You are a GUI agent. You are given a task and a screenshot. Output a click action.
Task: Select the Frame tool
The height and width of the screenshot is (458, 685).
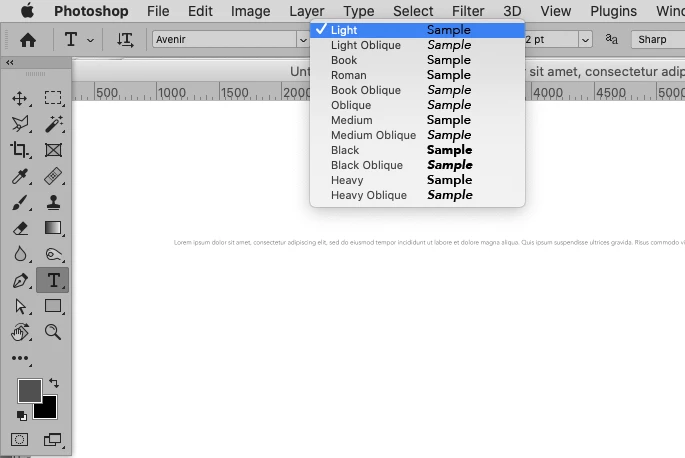(x=53, y=150)
